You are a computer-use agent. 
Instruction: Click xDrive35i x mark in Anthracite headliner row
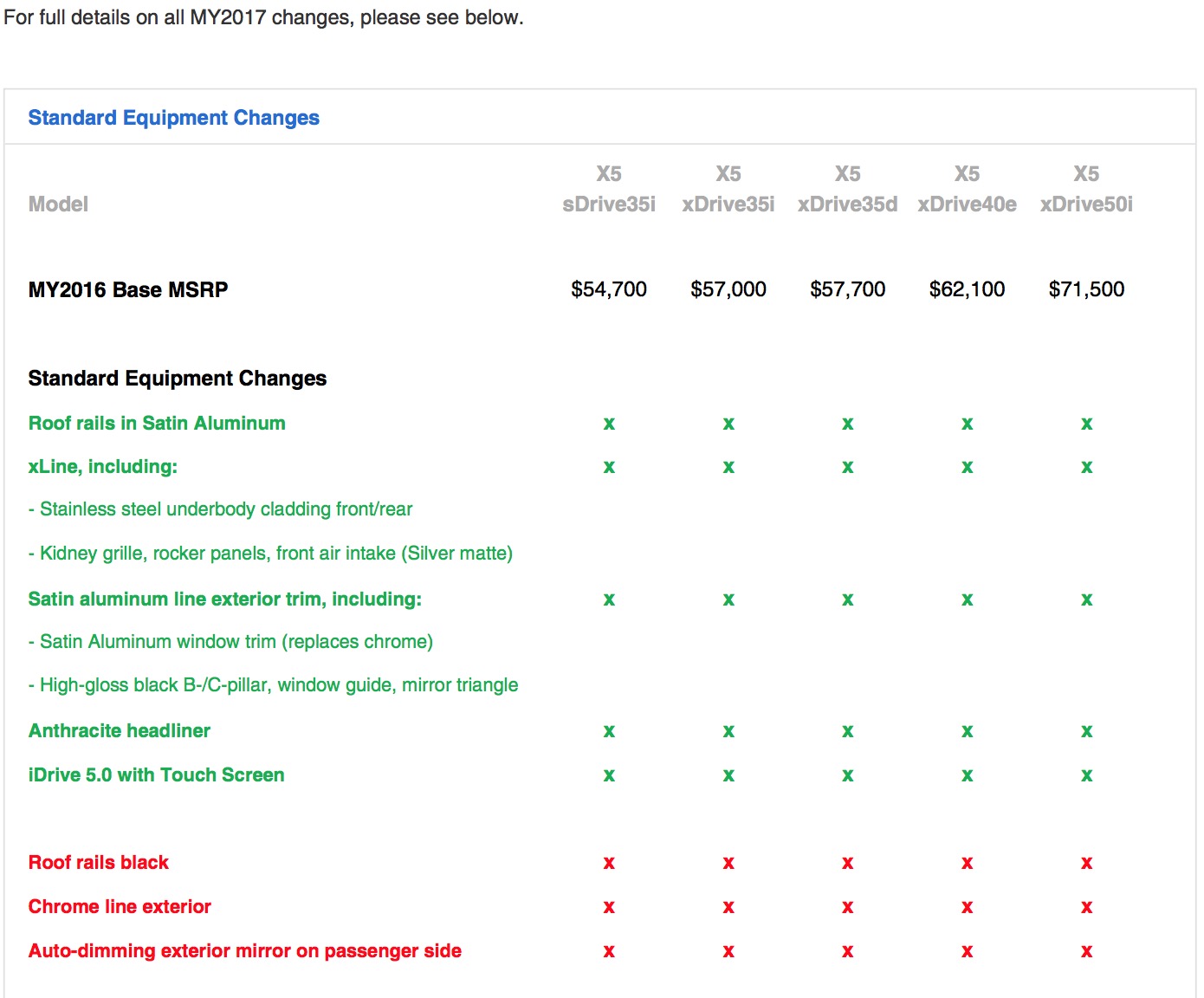pyautogui.click(x=728, y=731)
